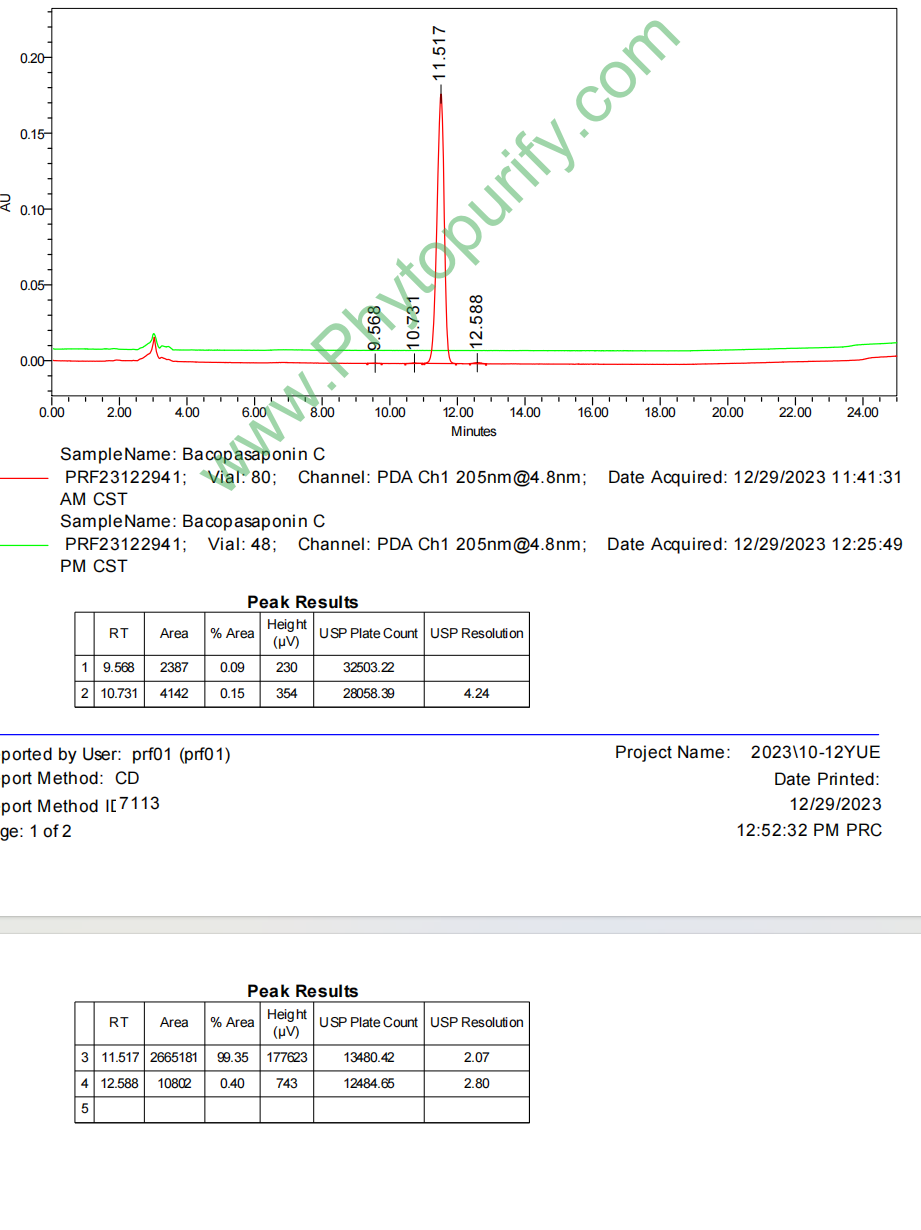Click the first Peak Results table title
Viewport: 921px width, 1230px height.
[302, 602]
